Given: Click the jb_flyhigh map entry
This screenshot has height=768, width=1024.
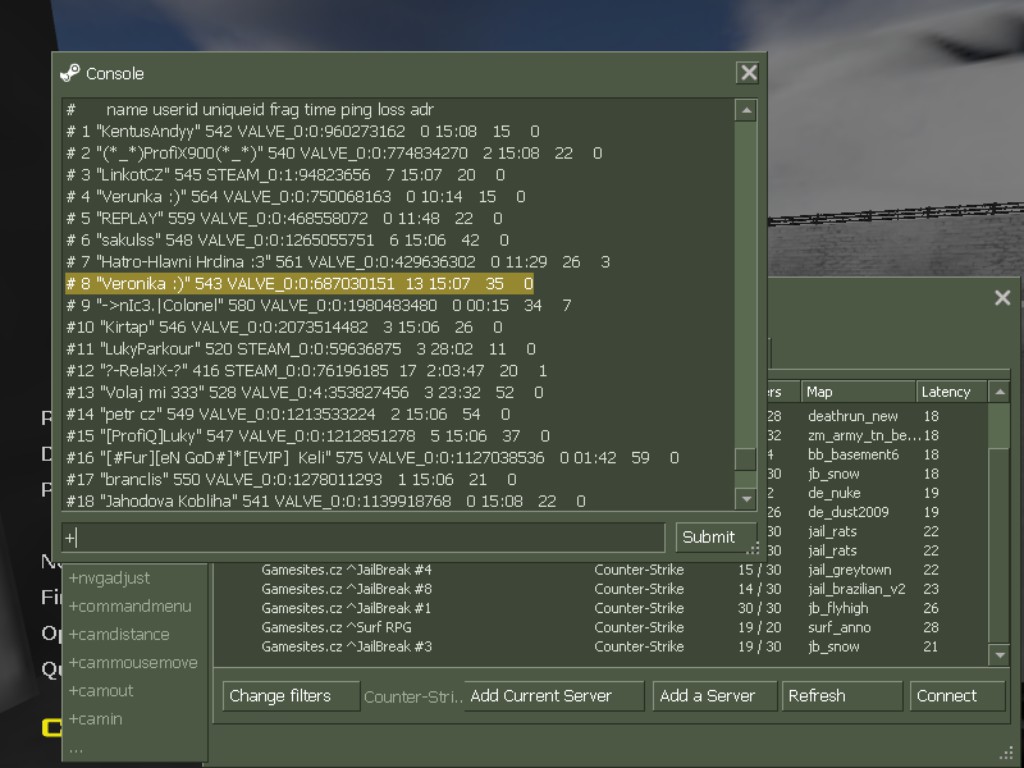Looking at the screenshot, I should point(838,608).
